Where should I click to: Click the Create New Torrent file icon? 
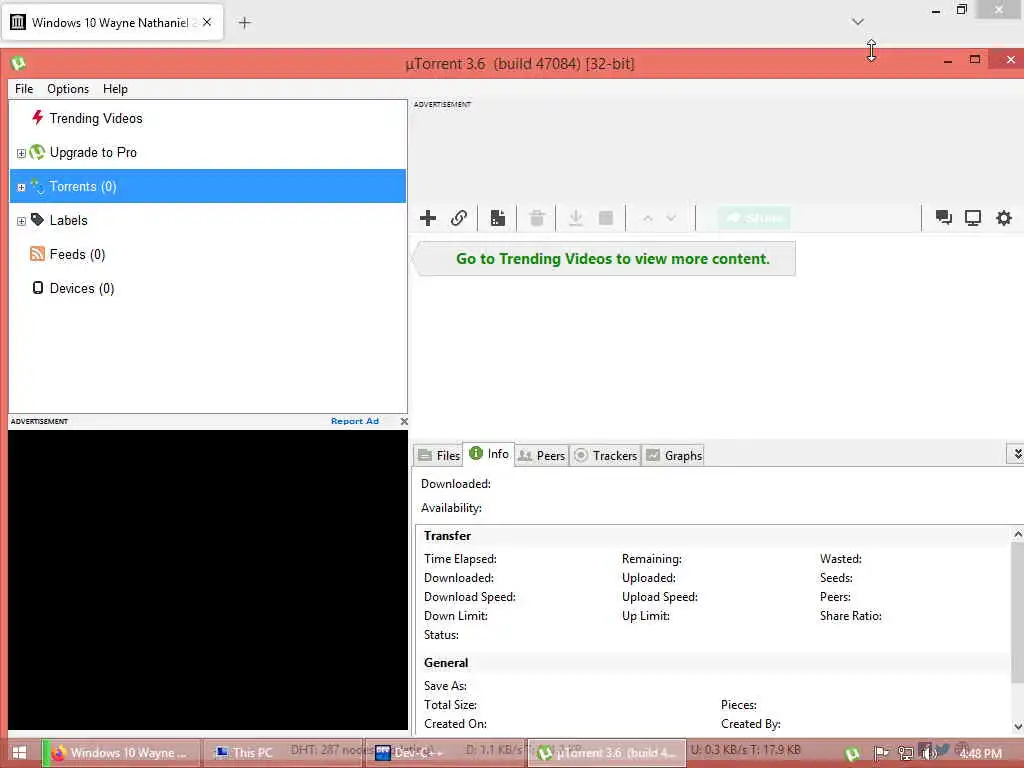[x=498, y=218]
